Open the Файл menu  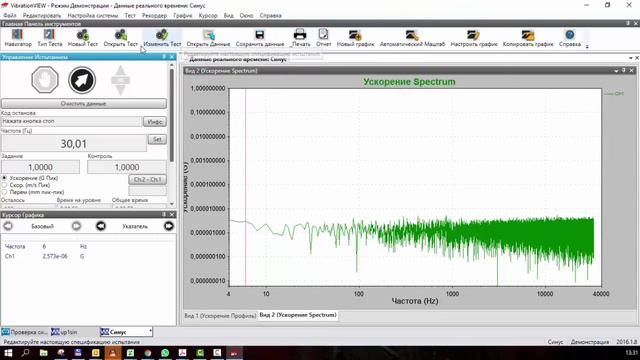click(x=10, y=16)
